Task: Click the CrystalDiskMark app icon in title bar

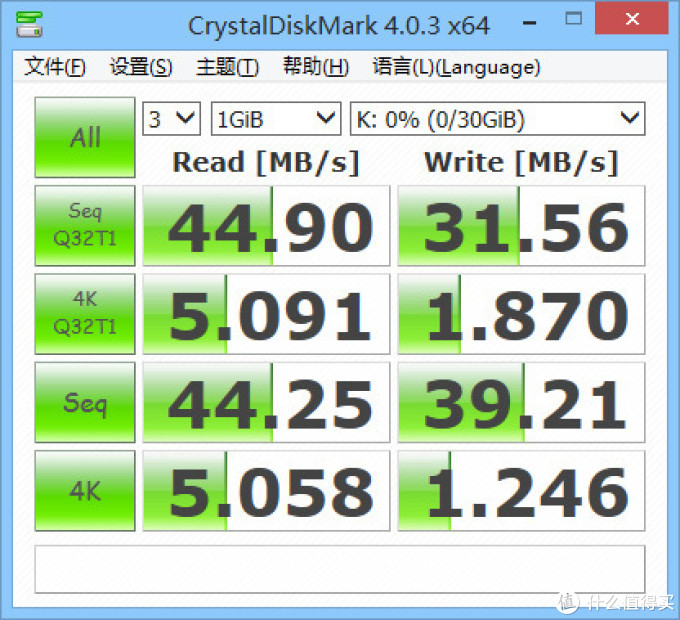Action: coord(29,24)
